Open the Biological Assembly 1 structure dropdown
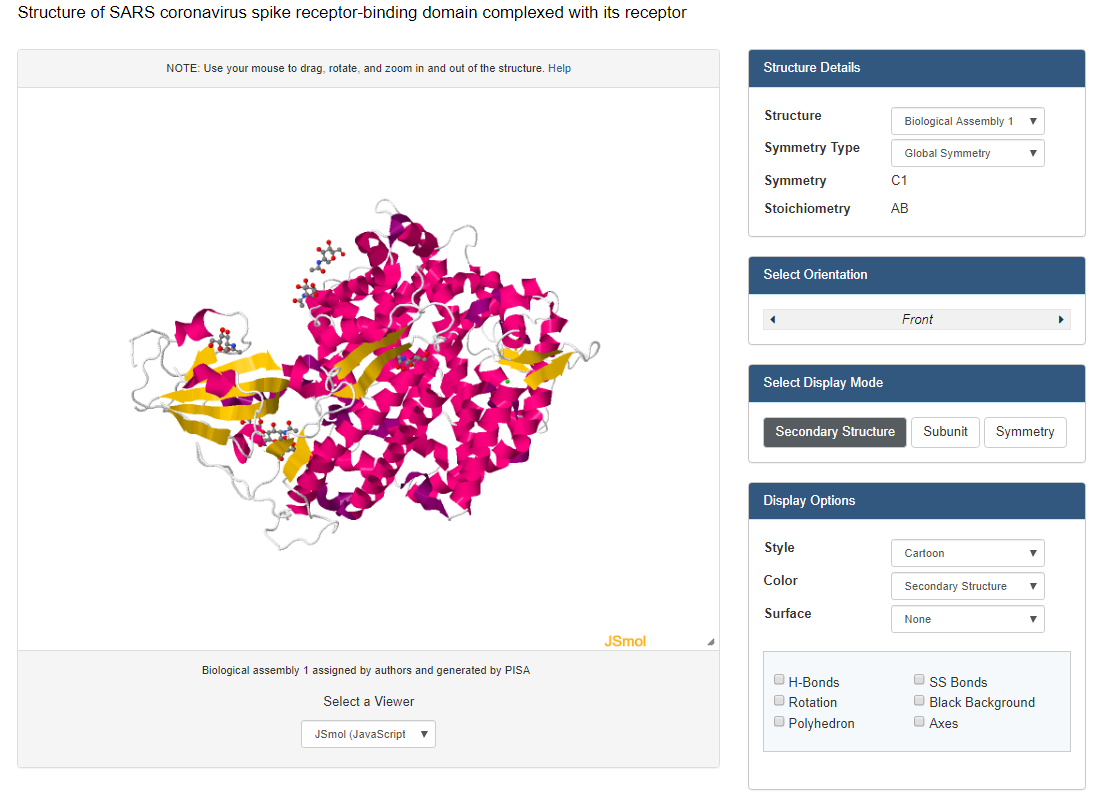The image size is (1102, 801). pyautogui.click(x=967, y=121)
